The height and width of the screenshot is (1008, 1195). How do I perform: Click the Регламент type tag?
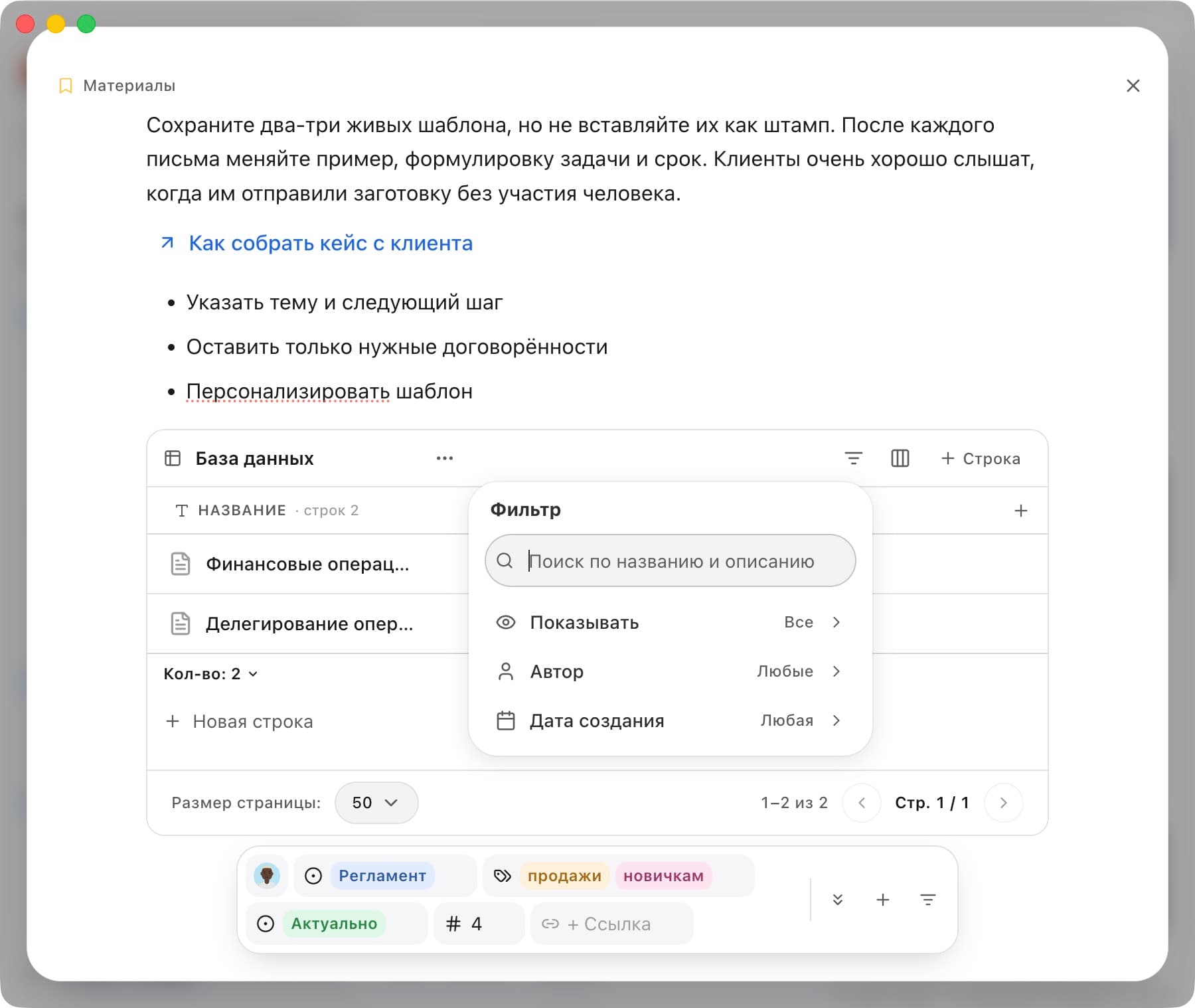382,876
